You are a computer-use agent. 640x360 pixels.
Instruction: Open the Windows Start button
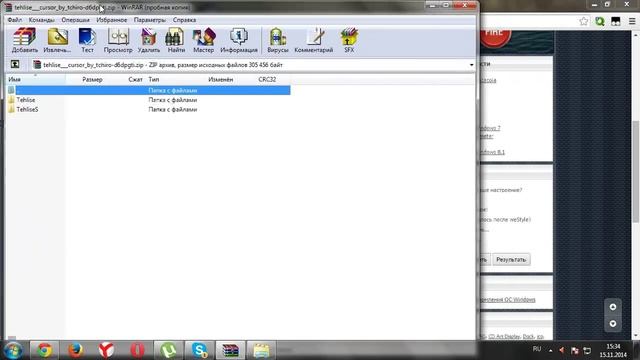point(13,350)
